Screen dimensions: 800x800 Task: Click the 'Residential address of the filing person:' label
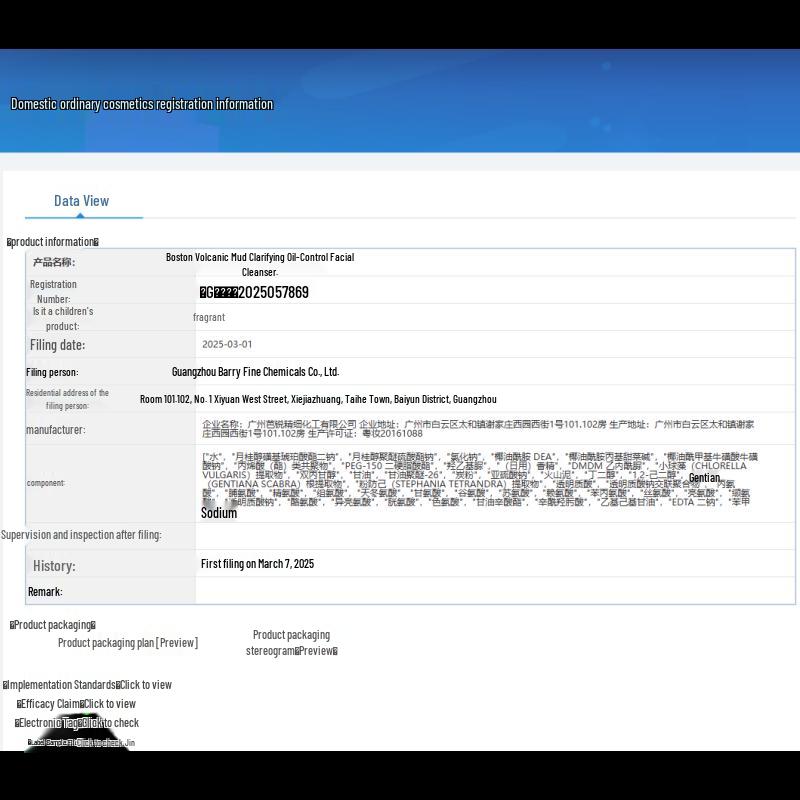click(x=67, y=399)
